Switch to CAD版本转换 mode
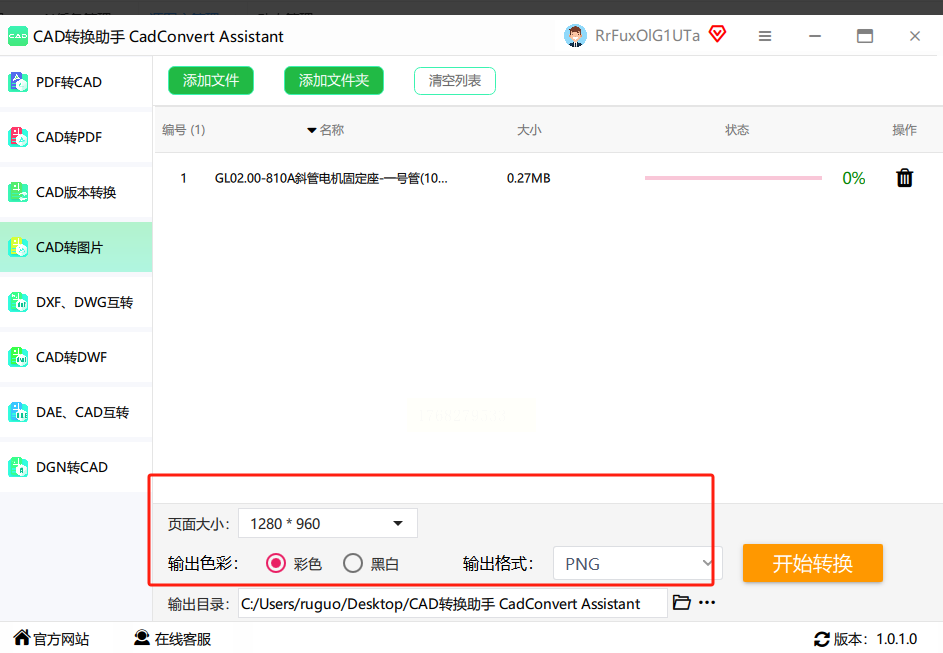Image resolution: width=943 pixels, height=653 pixels. point(76,192)
